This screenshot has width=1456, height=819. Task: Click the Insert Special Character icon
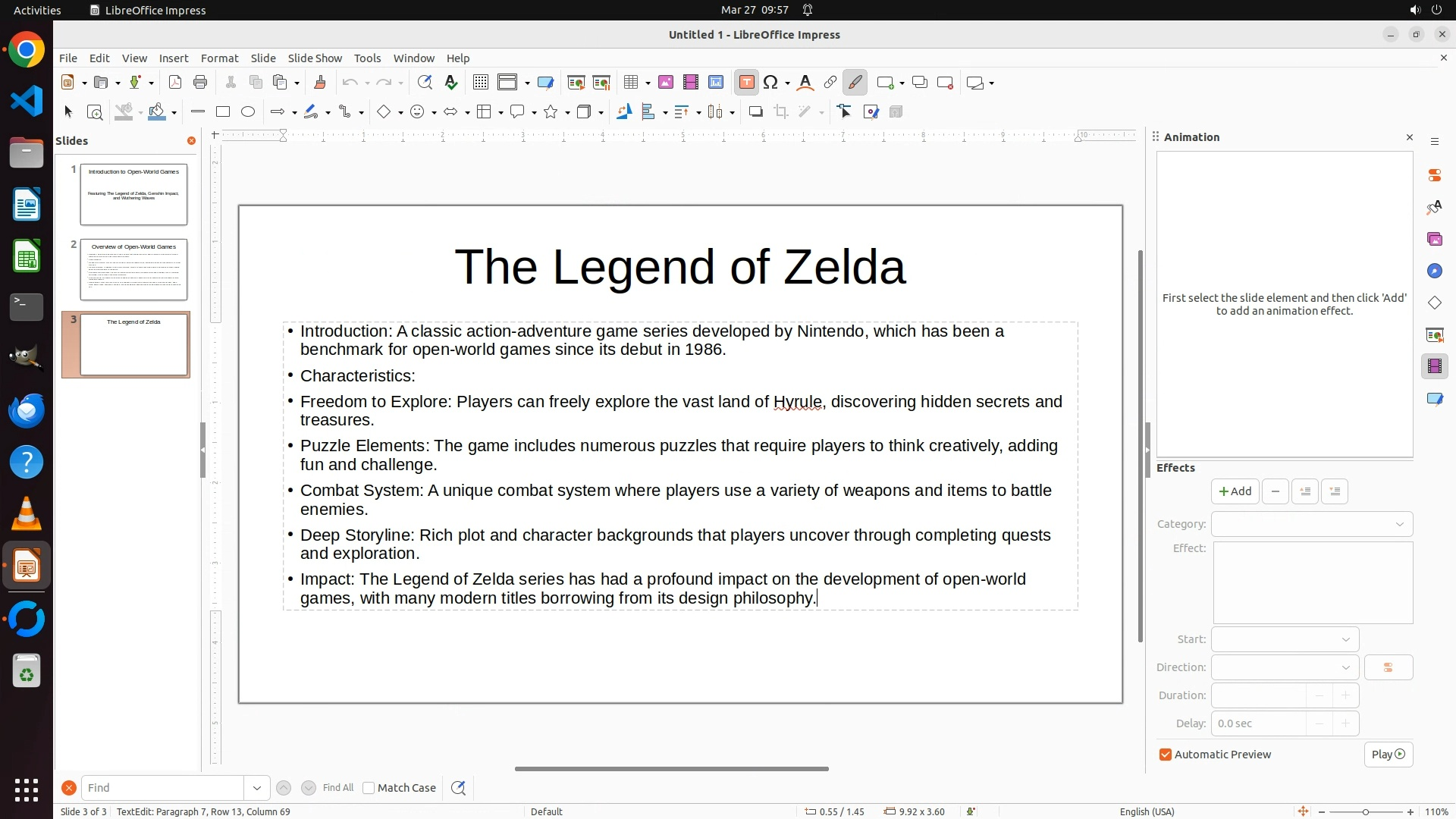771,83
